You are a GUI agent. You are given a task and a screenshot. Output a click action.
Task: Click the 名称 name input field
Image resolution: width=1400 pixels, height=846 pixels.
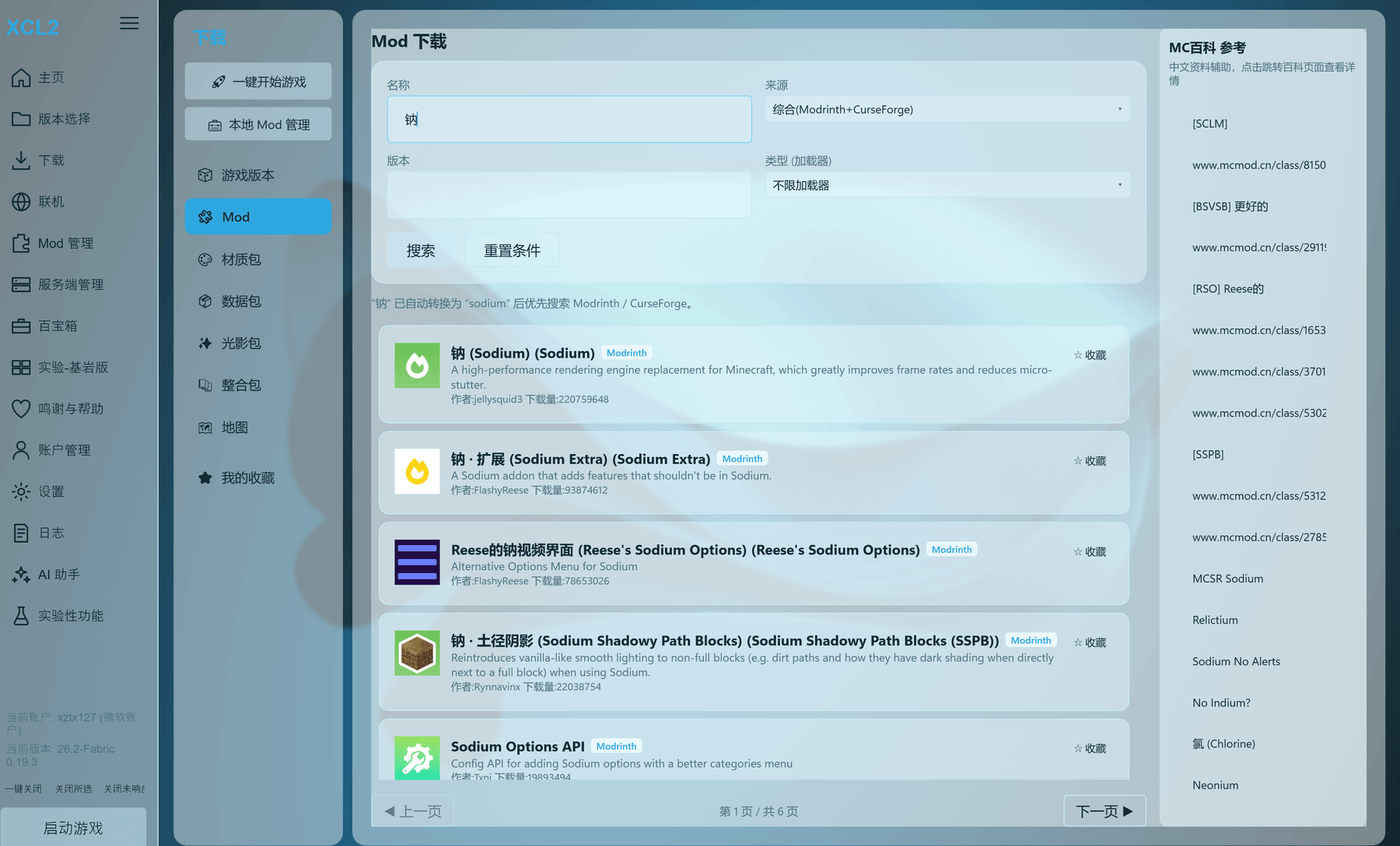point(569,119)
